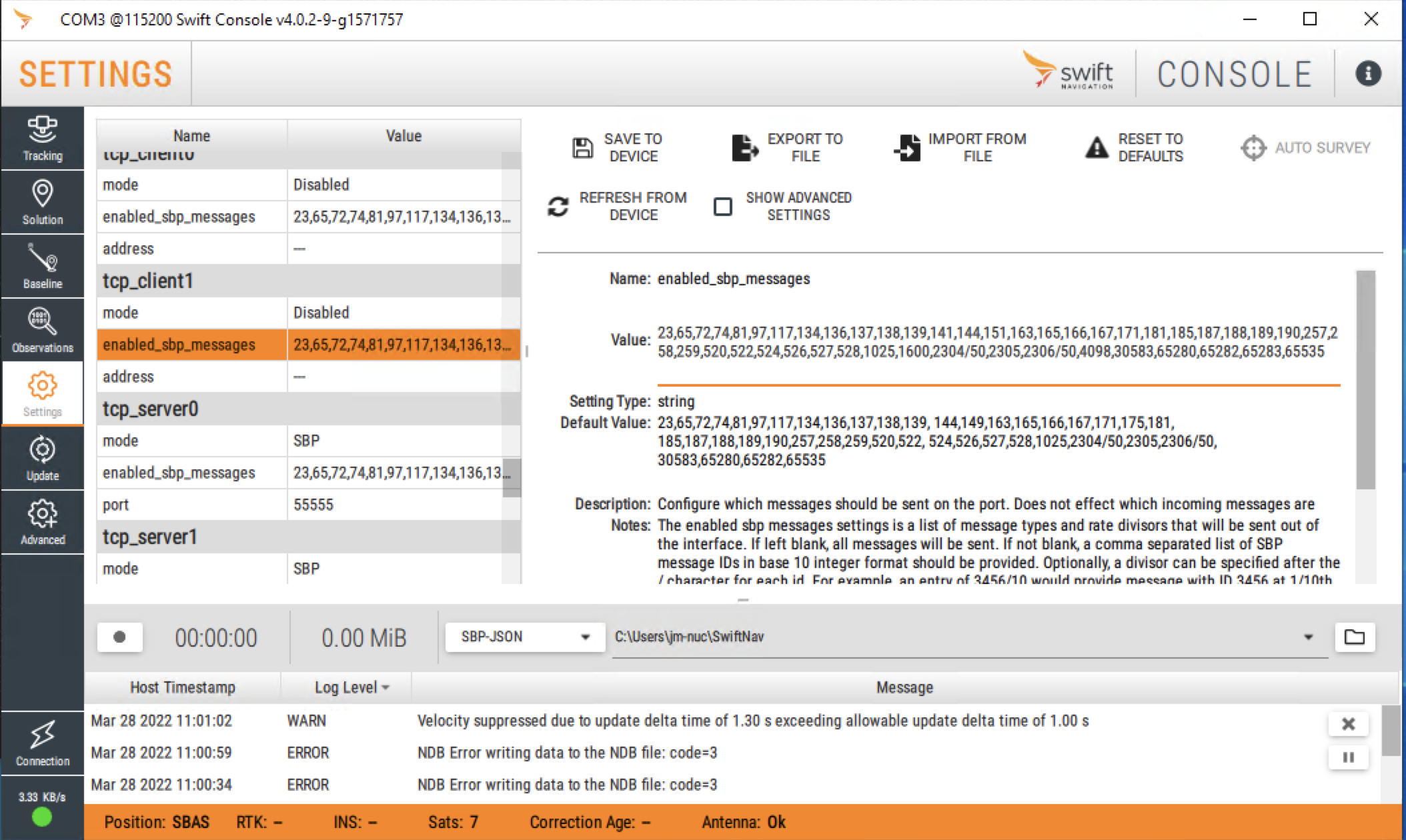
Task: Open the SBP-JSON format dropdown
Action: [525, 637]
